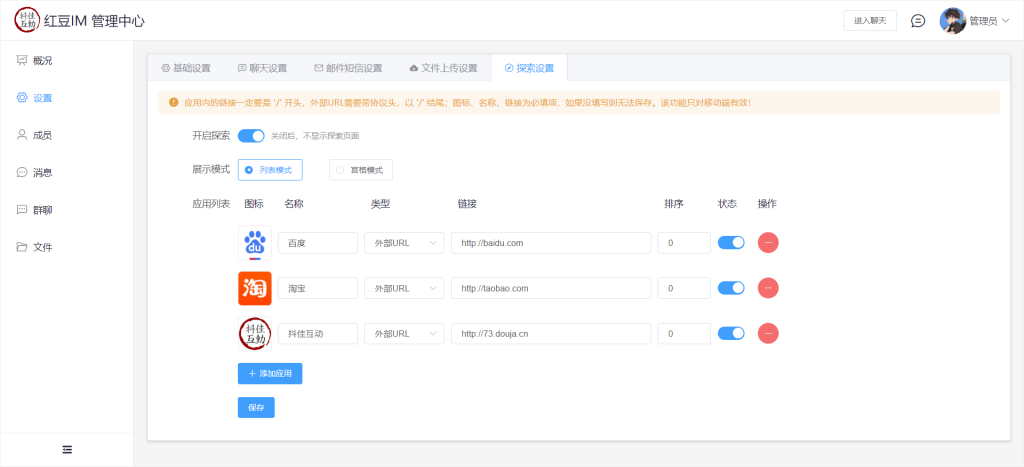Open the type dropdown for 淘宝
The width and height of the screenshot is (1024, 467).
coord(404,288)
